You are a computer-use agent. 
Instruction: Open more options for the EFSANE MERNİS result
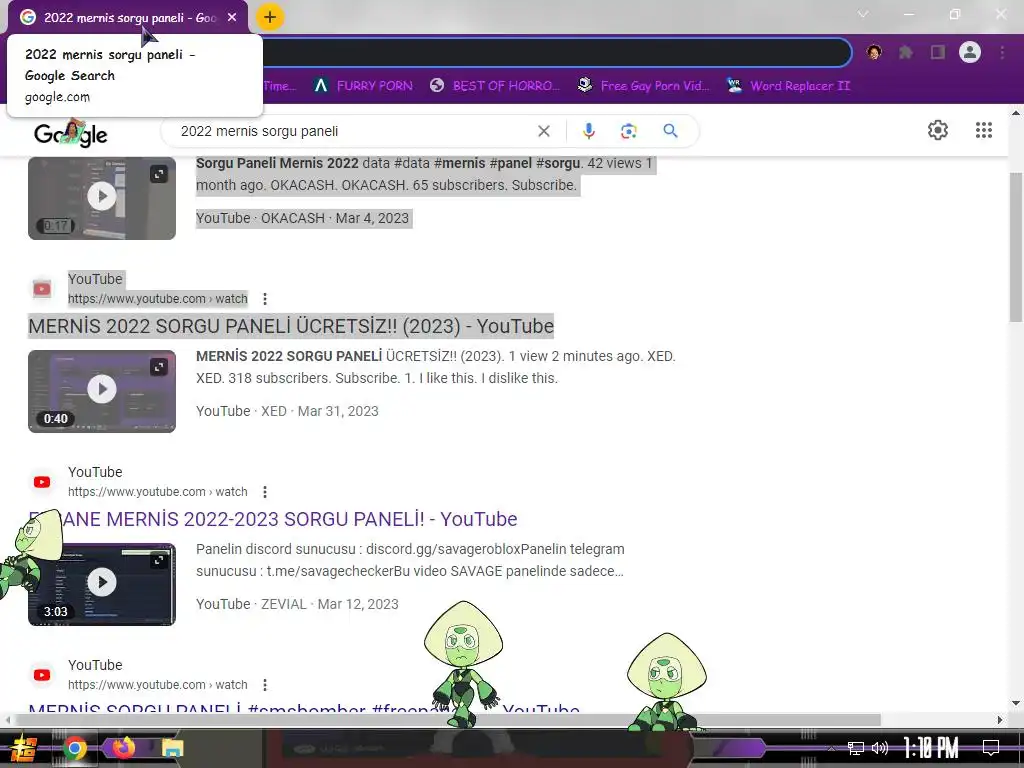[x=264, y=492]
